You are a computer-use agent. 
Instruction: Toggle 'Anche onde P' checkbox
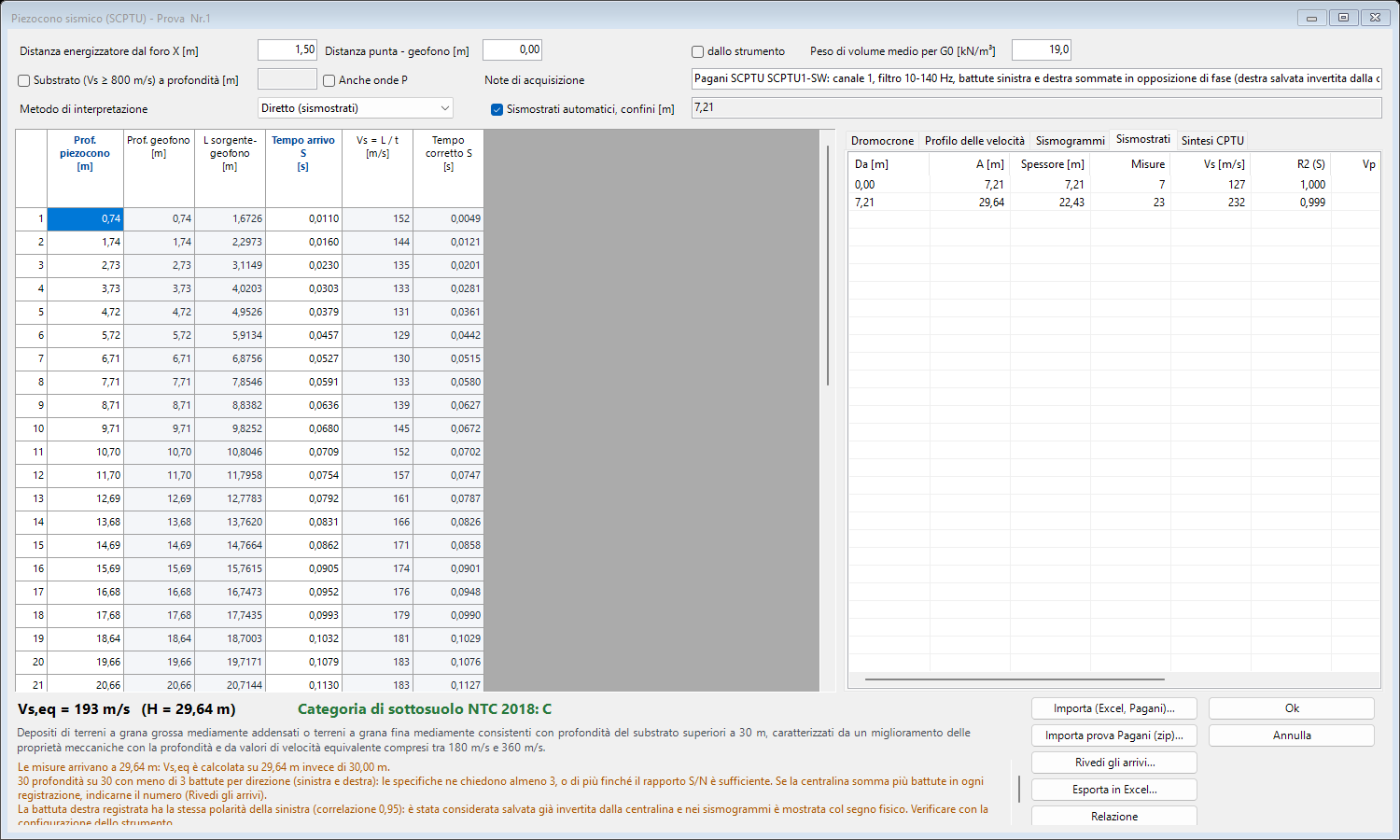(329, 80)
